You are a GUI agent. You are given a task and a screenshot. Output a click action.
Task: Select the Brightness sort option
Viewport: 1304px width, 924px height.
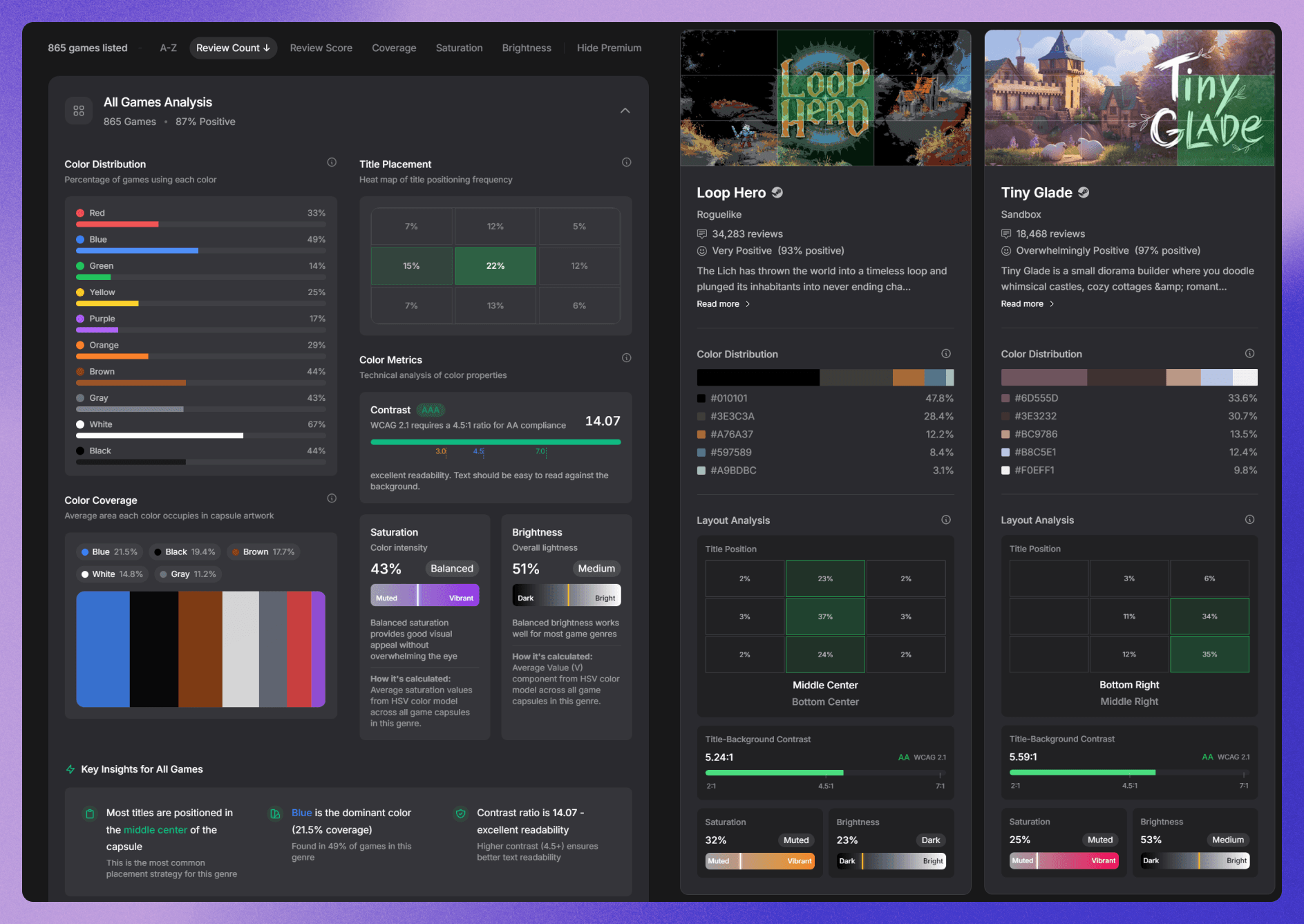point(526,48)
